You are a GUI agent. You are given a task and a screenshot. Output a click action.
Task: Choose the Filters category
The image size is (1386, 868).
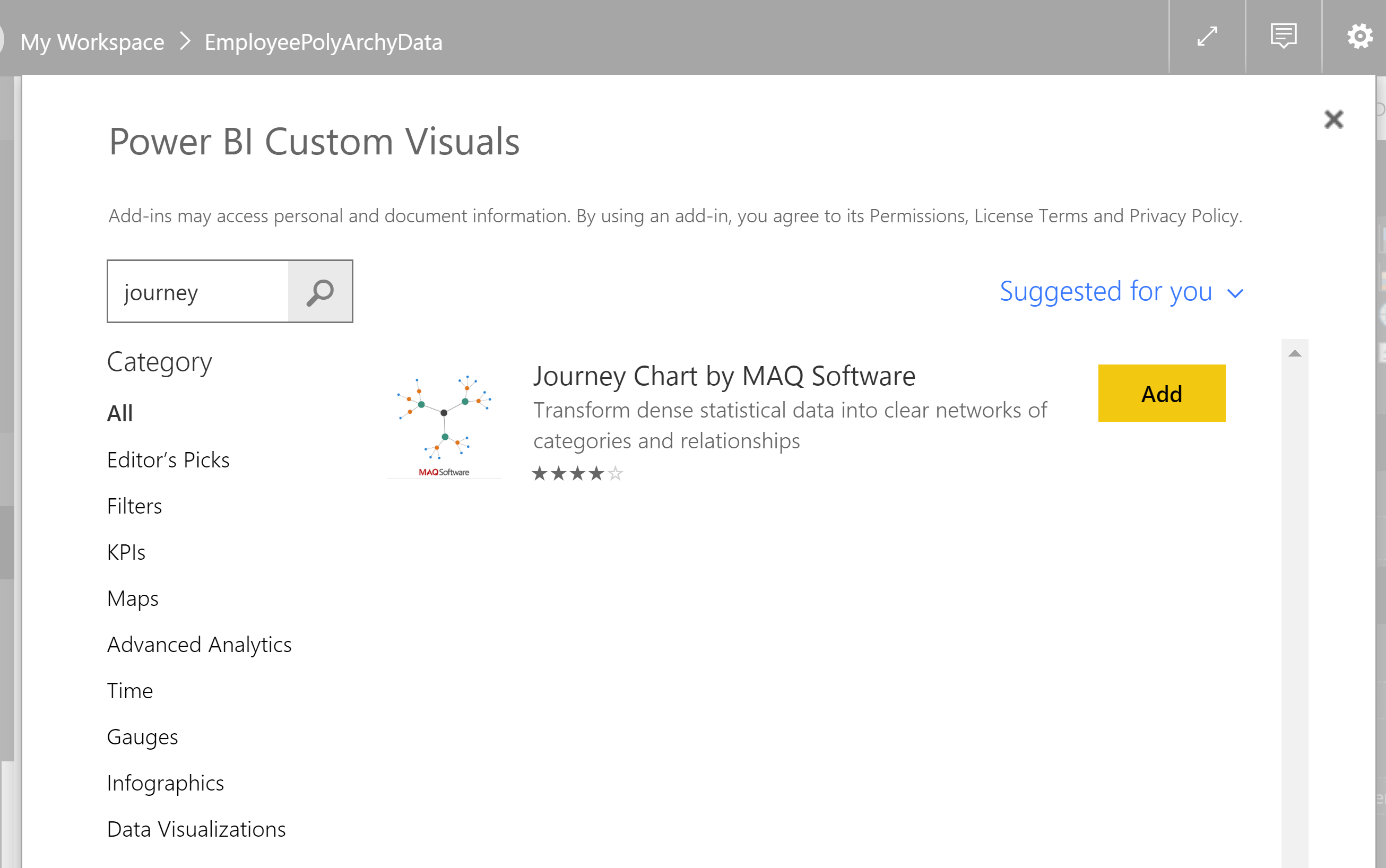click(x=134, y=506)
